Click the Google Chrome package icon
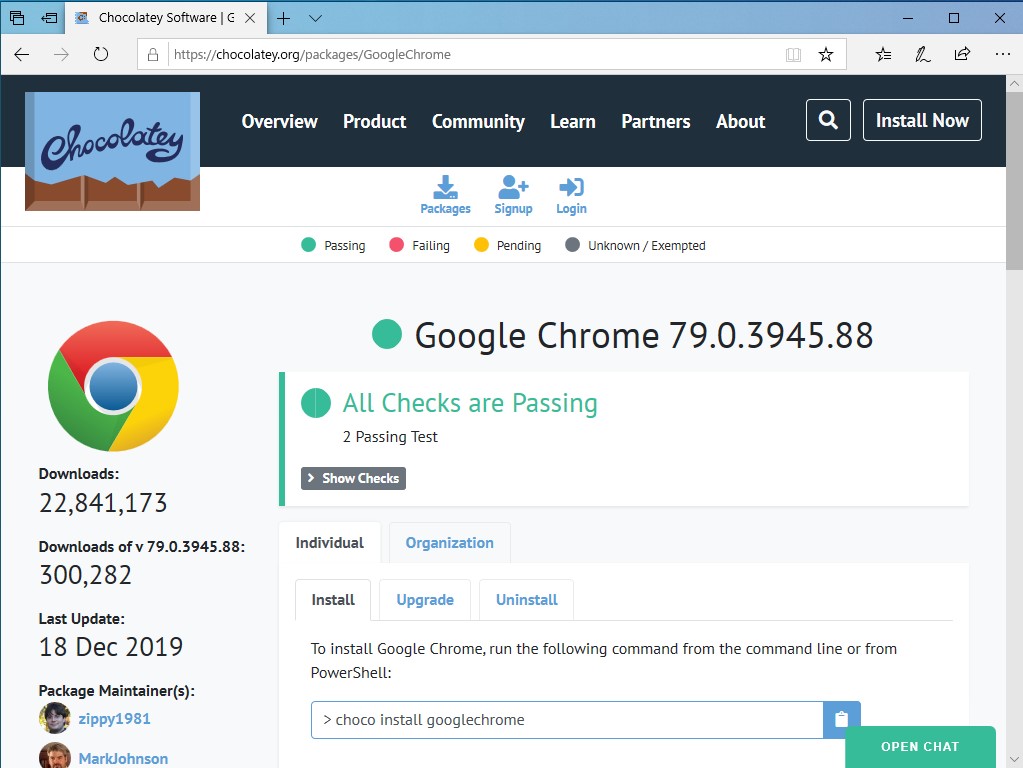The image size is (1023, 768). [x=113, y=386]
